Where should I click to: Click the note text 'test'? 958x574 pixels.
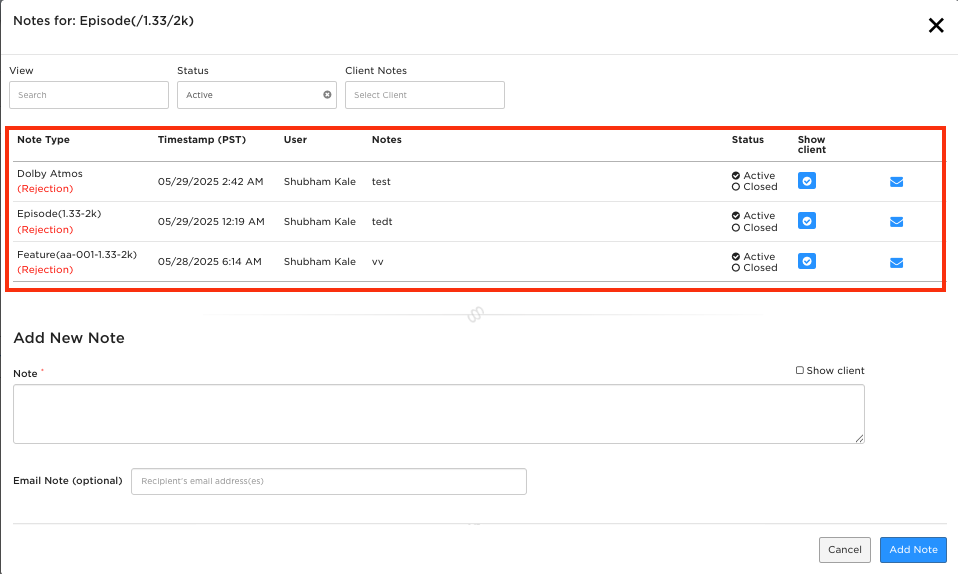pyautogui.click(x=381, y=182)
